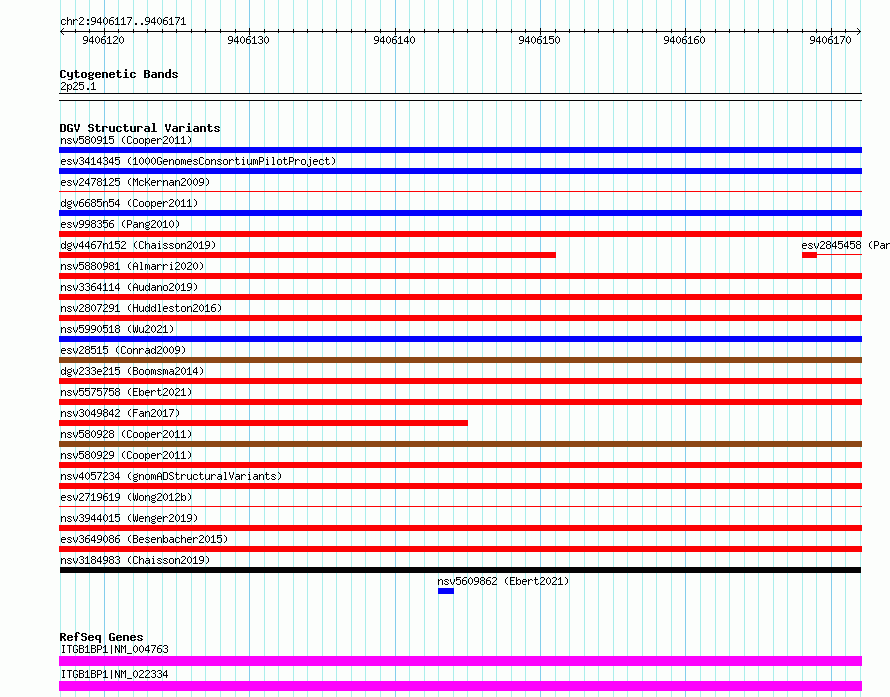This screenshot has height=697, width=890.
Task: Click the nsv580928 (Cooper2011) variant label
Action: (x=126, y=434)
